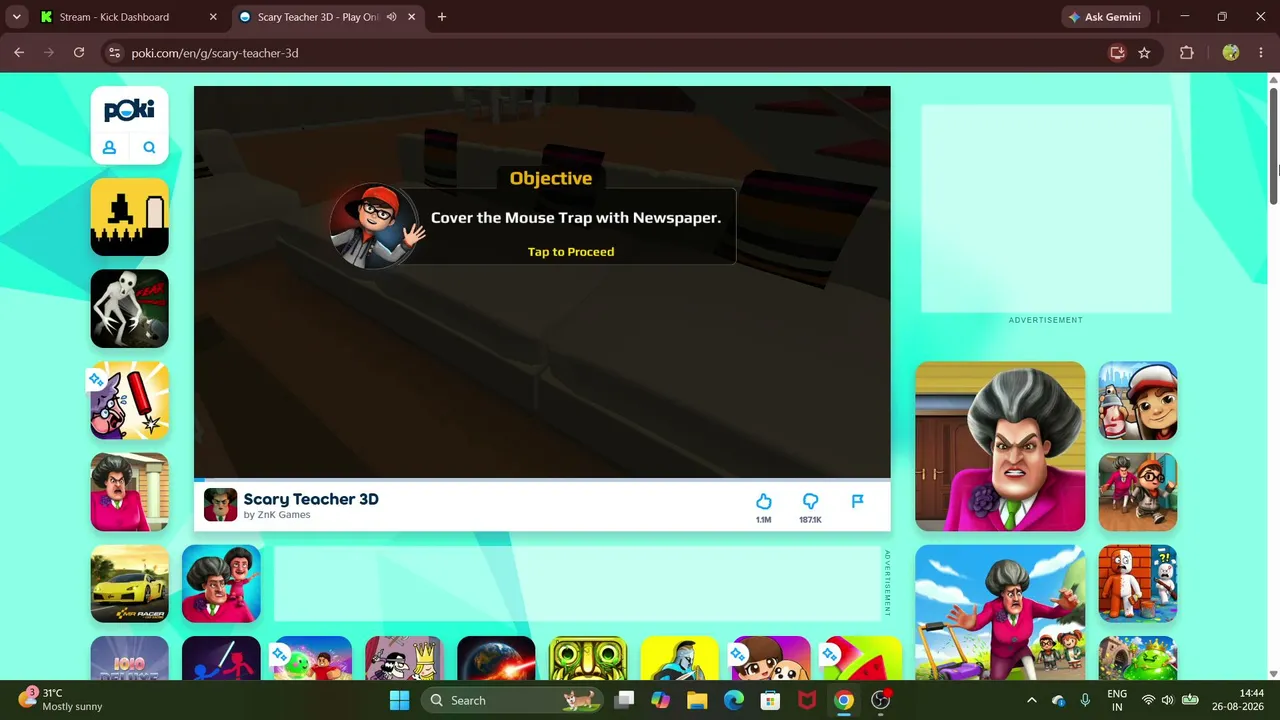Open the Poki search magnifier

[x=149, y=148]
